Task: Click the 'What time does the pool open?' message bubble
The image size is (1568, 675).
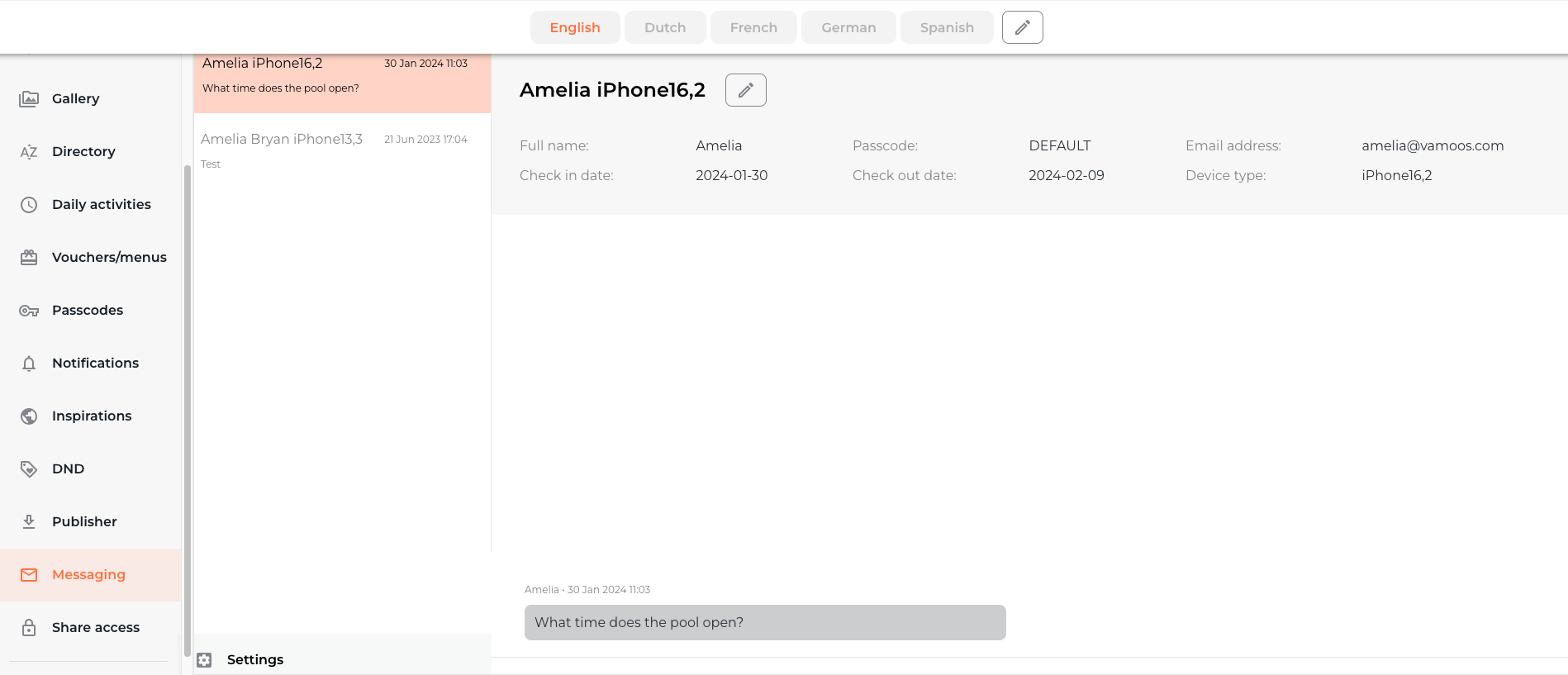Action: 764,622
